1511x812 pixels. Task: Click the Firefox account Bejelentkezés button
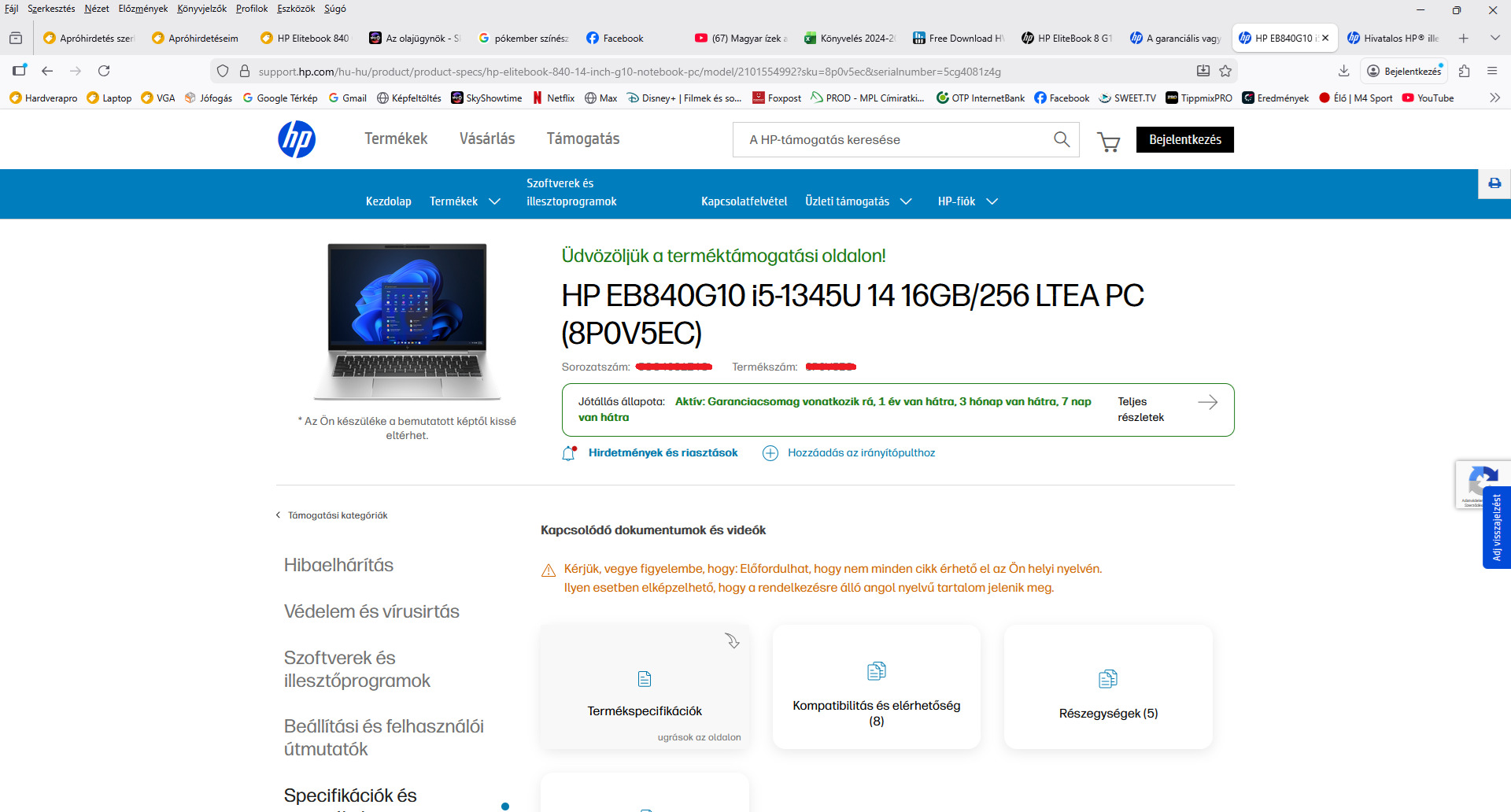point(1405,71)
